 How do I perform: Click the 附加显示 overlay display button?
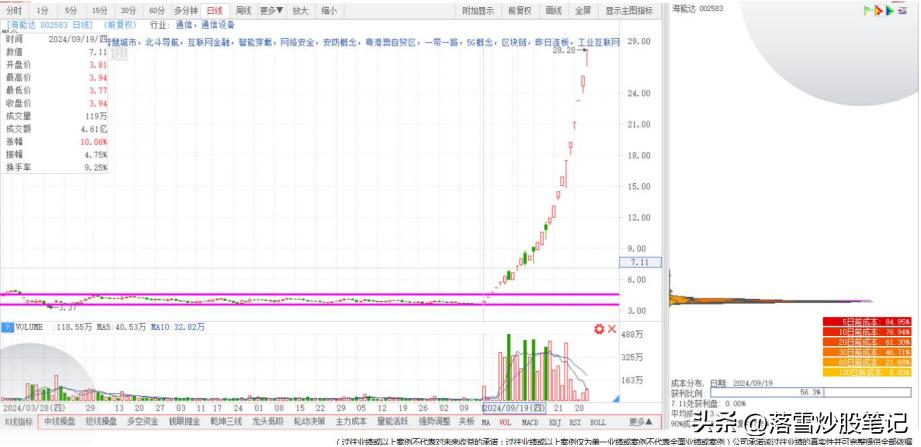click(x=478, y=11)
